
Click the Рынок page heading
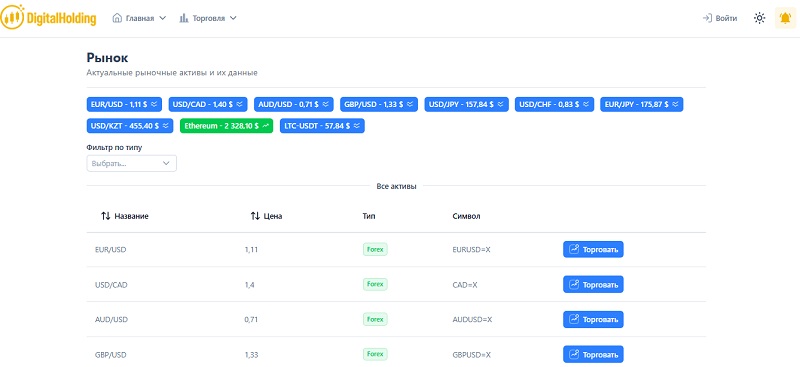[107, 58]
